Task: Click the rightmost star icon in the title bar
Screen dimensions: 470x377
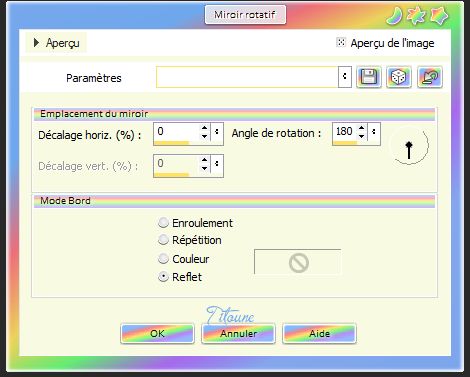Action: (439, 16)
